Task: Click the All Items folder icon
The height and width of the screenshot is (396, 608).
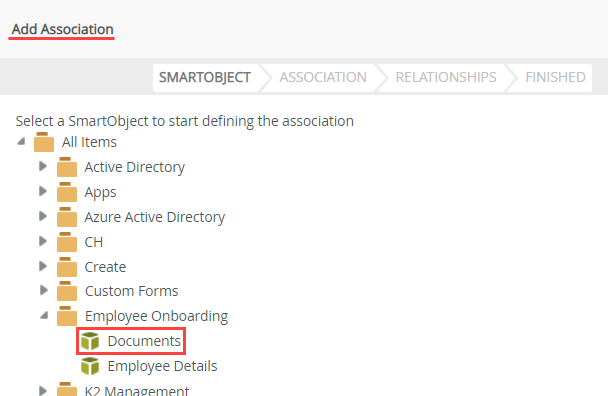Action: (x=44, y=142)
